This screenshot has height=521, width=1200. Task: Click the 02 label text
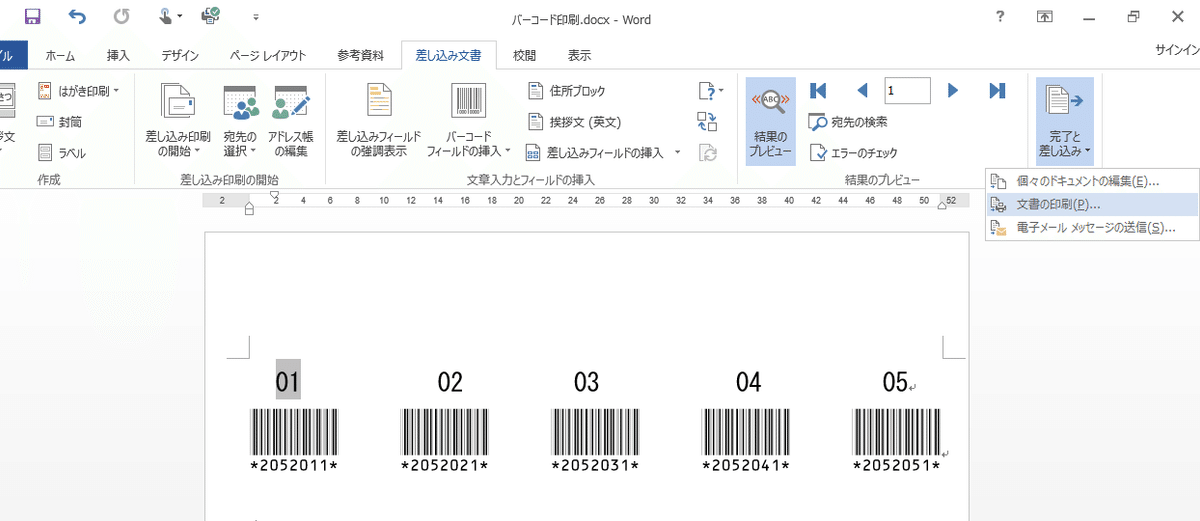coord(450,382)
